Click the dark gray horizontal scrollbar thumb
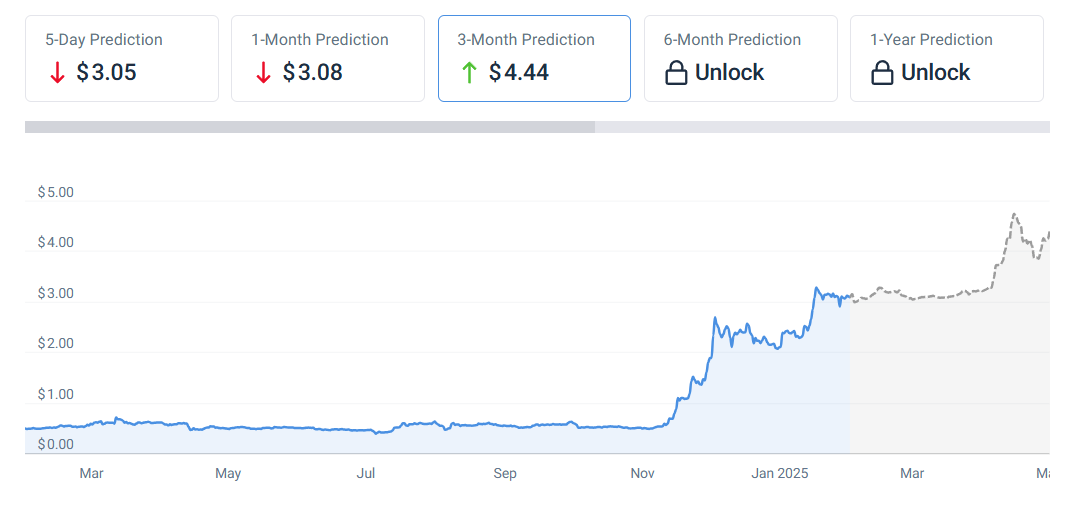The width and height of the screenshot is (1067, 512). (309, 127)
